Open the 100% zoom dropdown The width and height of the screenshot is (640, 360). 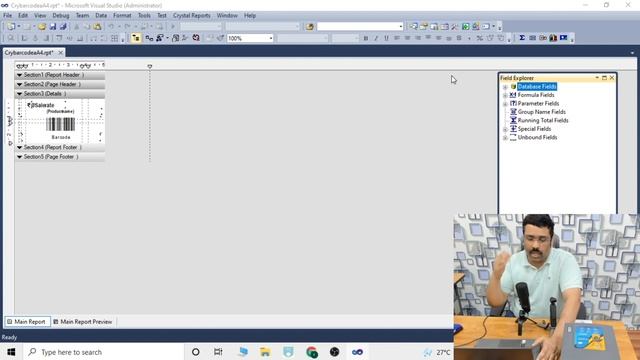271,38
